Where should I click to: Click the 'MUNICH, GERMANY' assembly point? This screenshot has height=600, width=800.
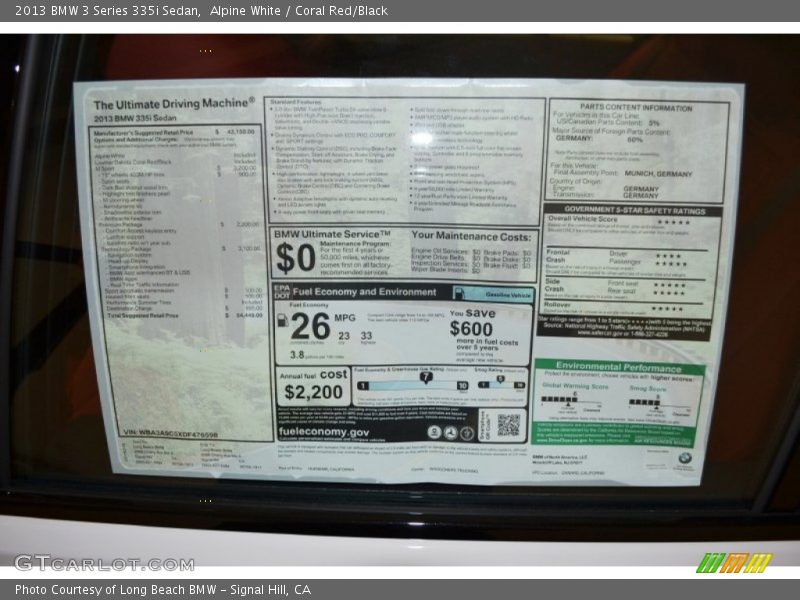pos(658,173)
